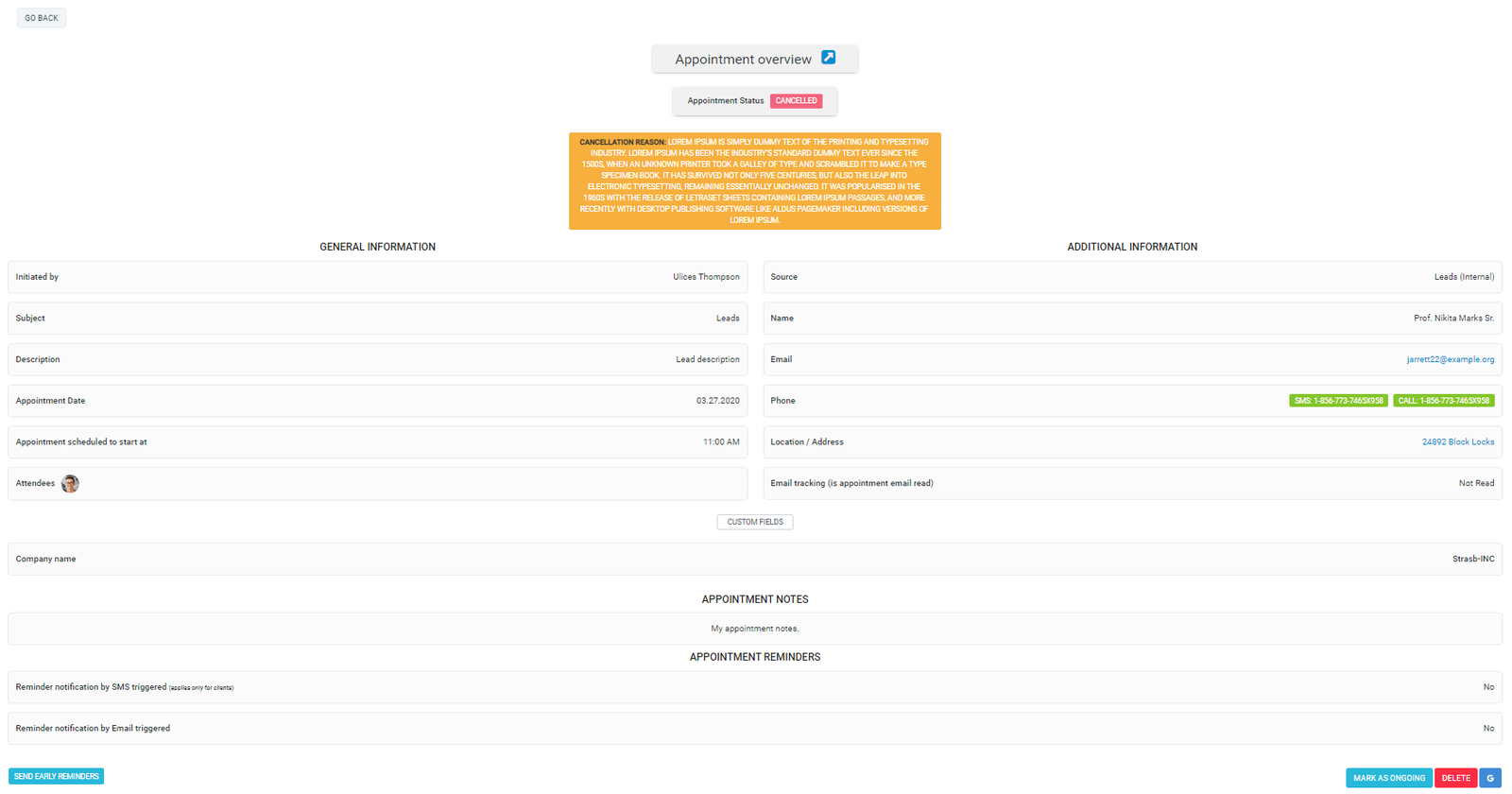
Task: Go back to previous page
Action: 42,18
